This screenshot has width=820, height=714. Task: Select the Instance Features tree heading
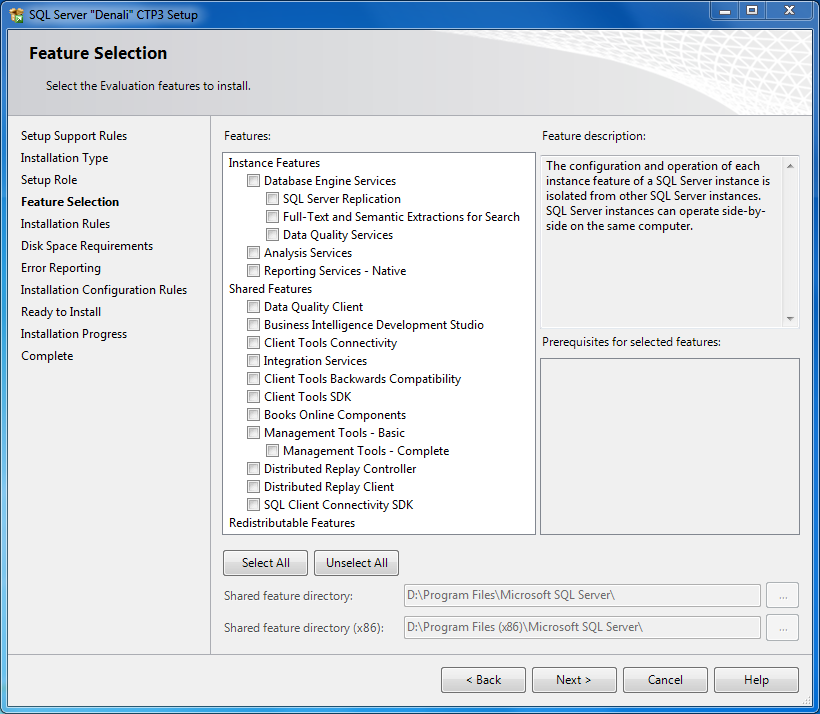274,163
